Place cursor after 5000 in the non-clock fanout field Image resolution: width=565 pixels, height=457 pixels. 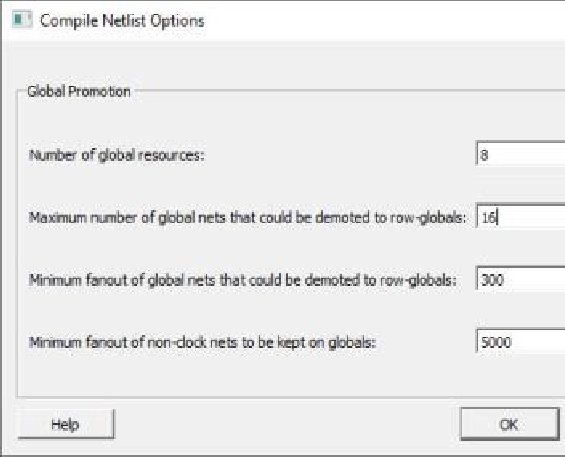tap(513, 342)
